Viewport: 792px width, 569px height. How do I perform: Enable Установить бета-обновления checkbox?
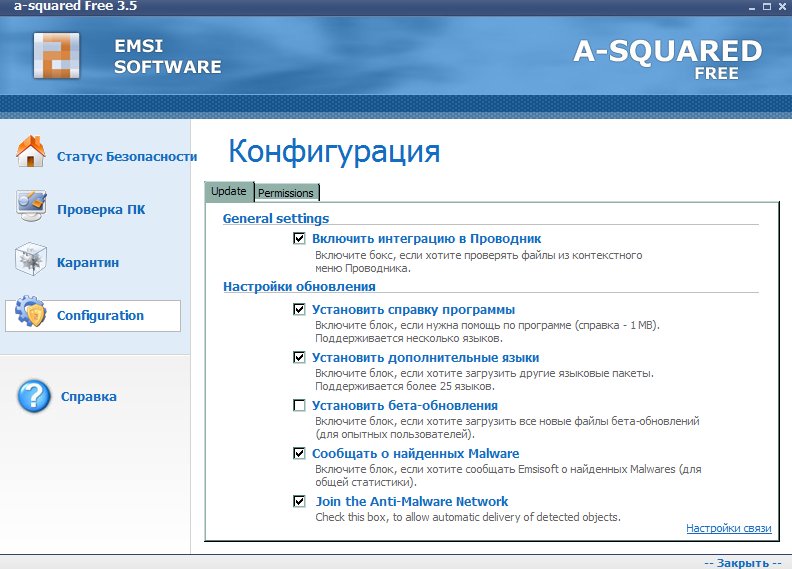coord(299,405)
